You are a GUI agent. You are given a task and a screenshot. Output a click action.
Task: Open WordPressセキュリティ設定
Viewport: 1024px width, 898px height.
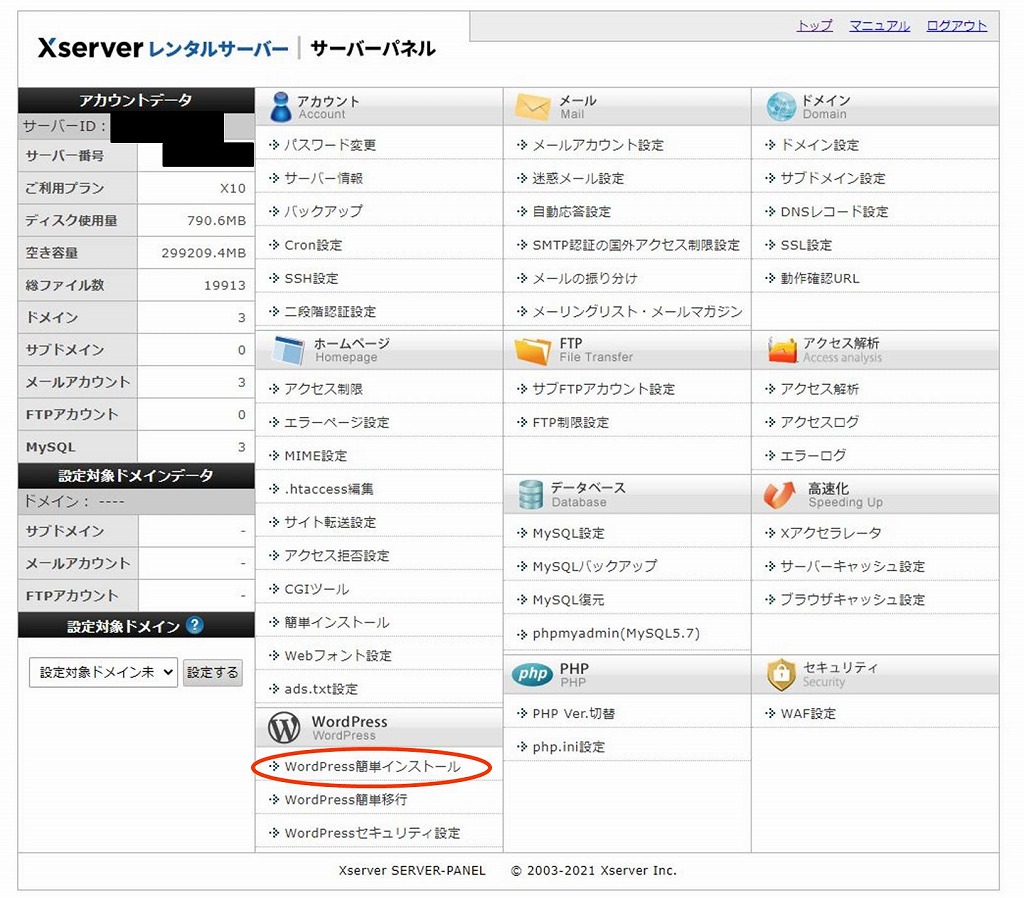pos(372,833)
